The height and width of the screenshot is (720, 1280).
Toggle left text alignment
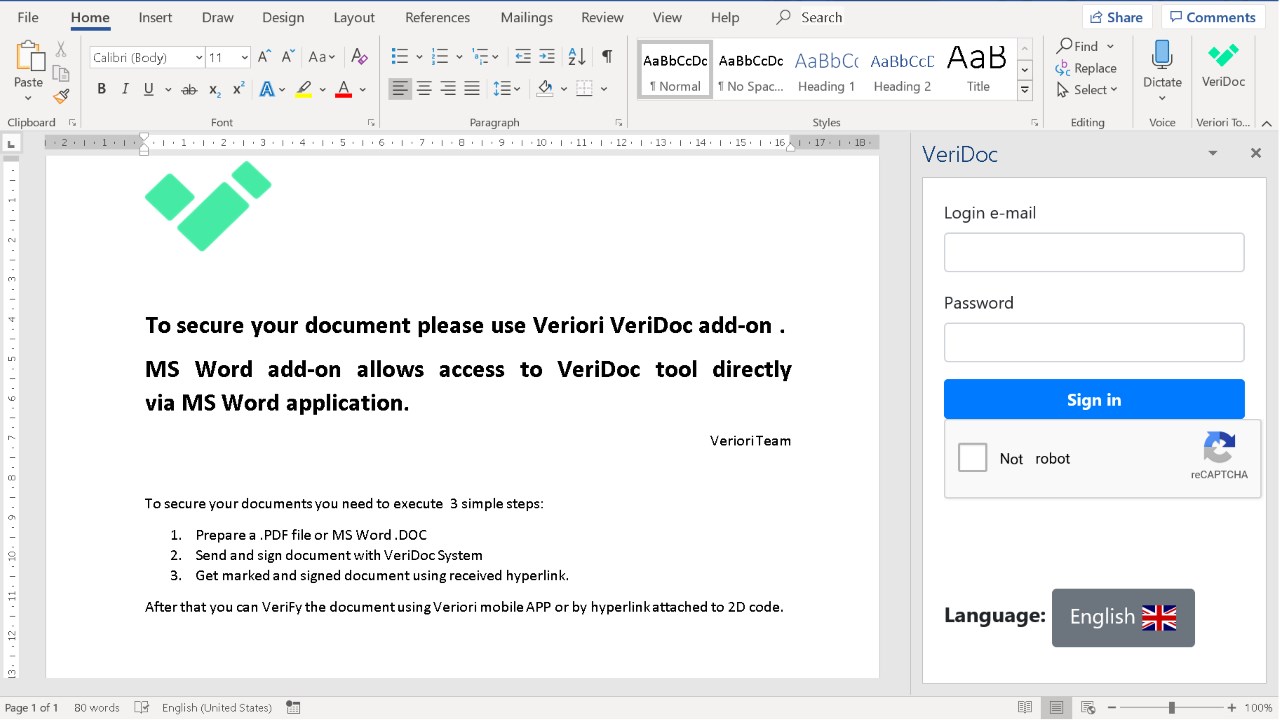tap(400, 89)
